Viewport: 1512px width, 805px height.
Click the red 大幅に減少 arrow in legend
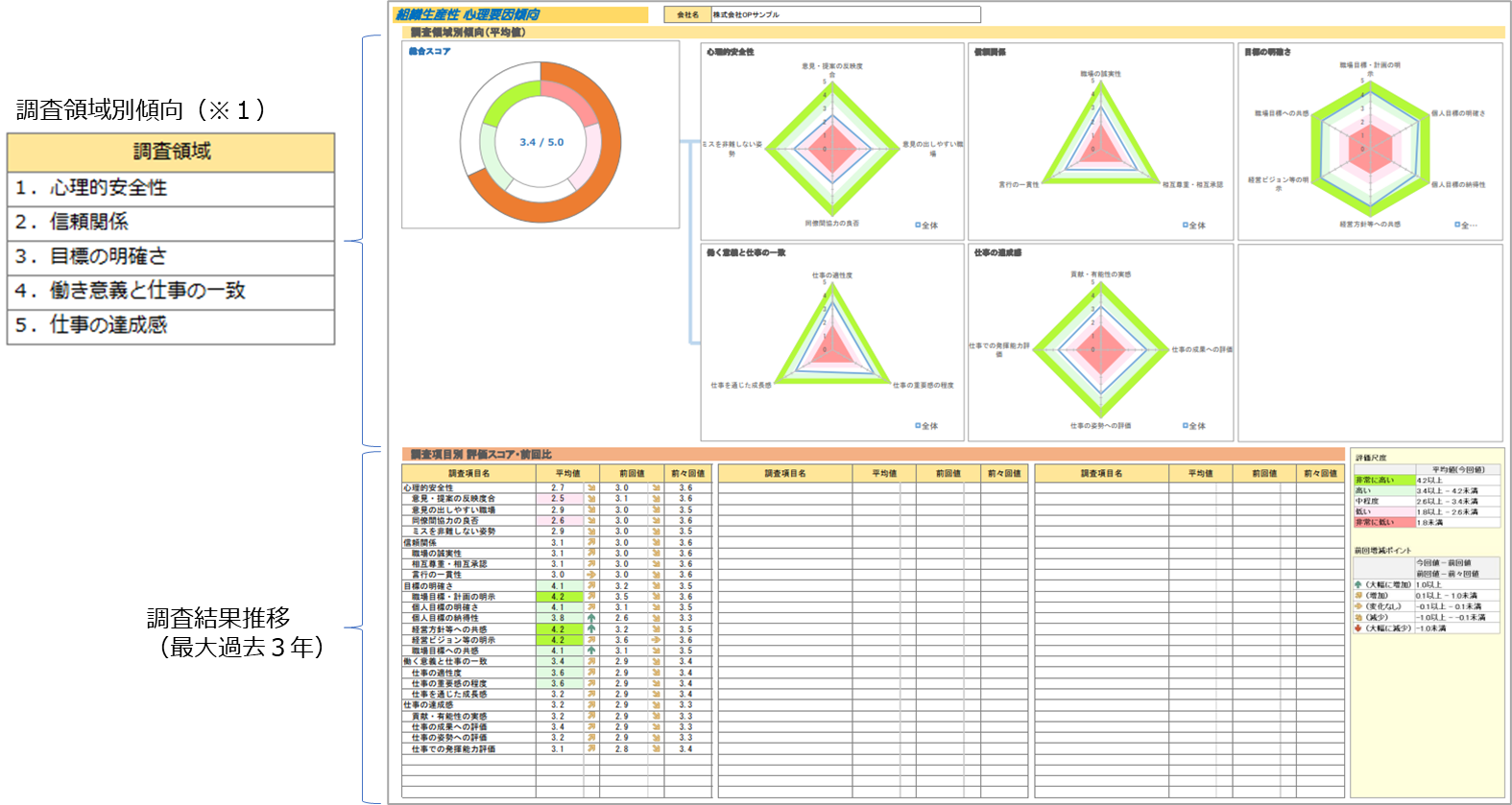1358,628
